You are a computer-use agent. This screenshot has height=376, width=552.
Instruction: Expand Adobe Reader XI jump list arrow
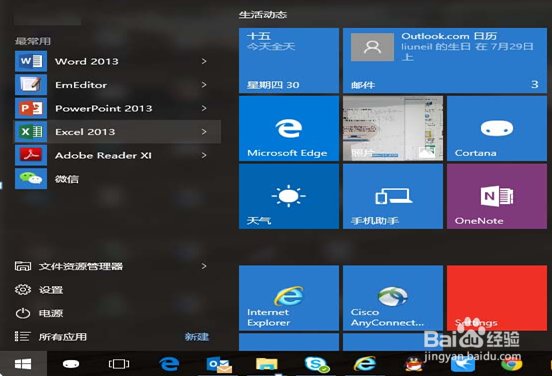click(x=204, y=155)
